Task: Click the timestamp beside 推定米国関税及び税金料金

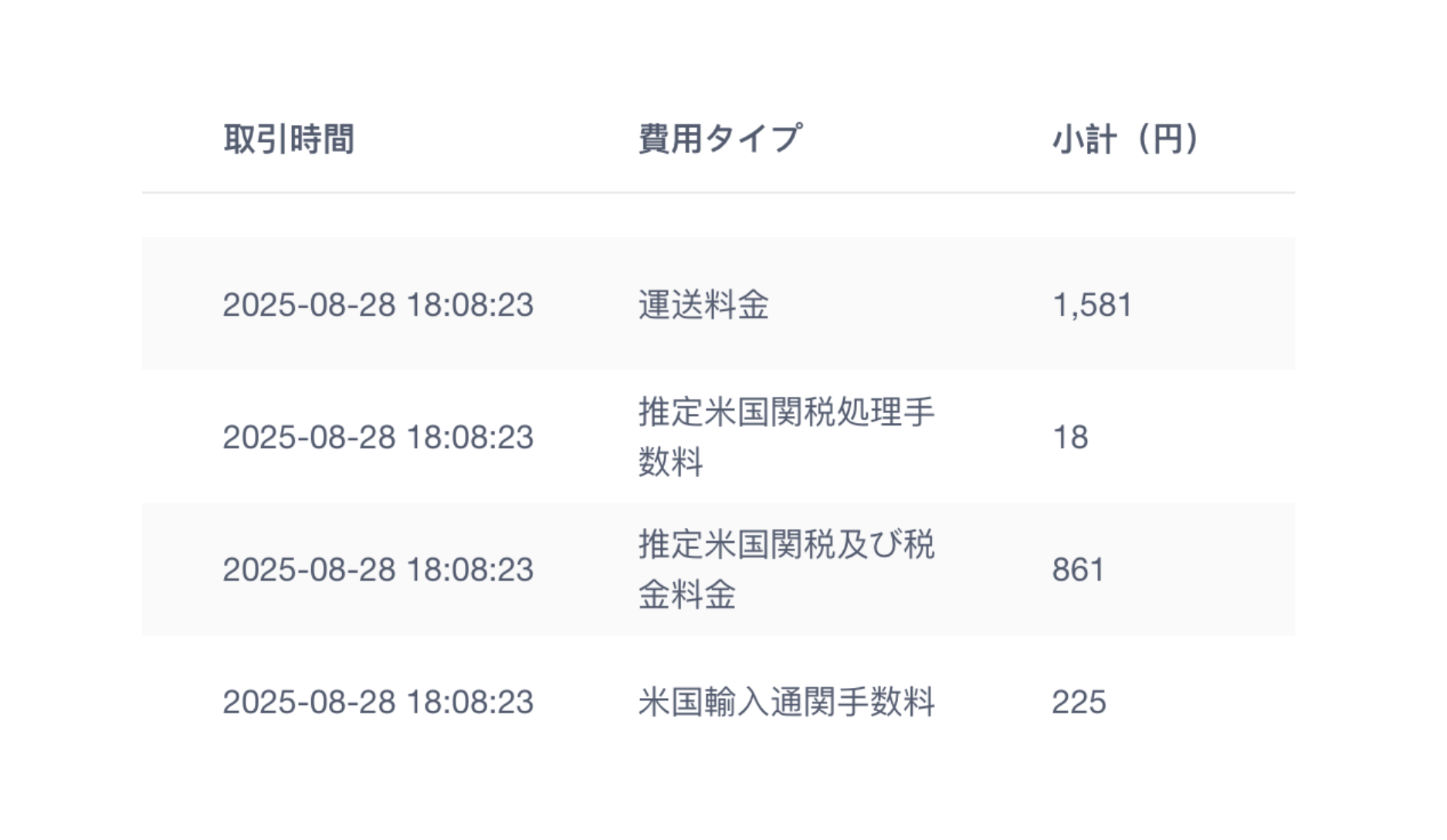Action: pyautogui.click(x=378, y=571)
